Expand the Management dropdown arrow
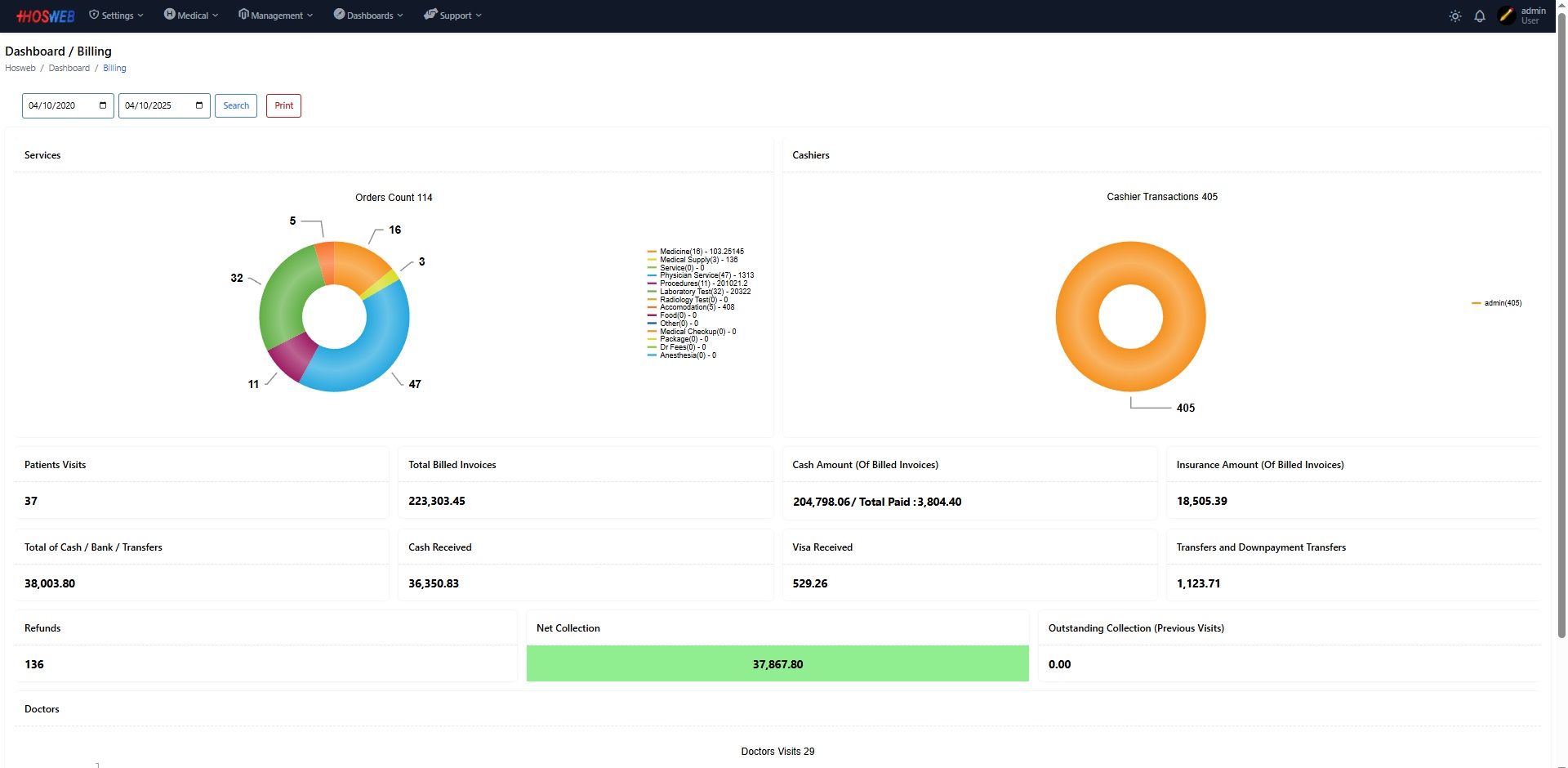1568x768 pixels. [x=310, y=16]
